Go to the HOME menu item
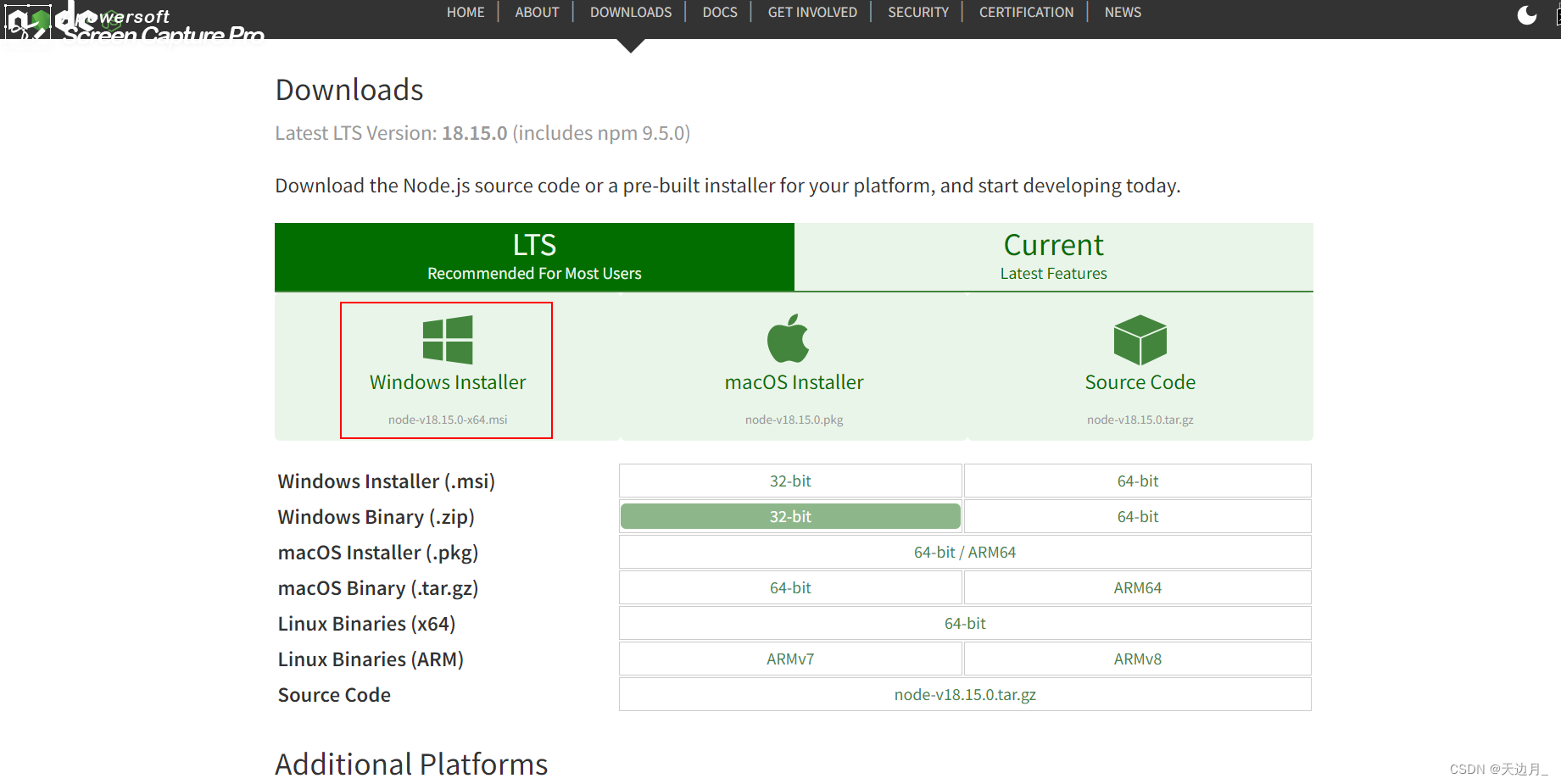 (466, 13)
